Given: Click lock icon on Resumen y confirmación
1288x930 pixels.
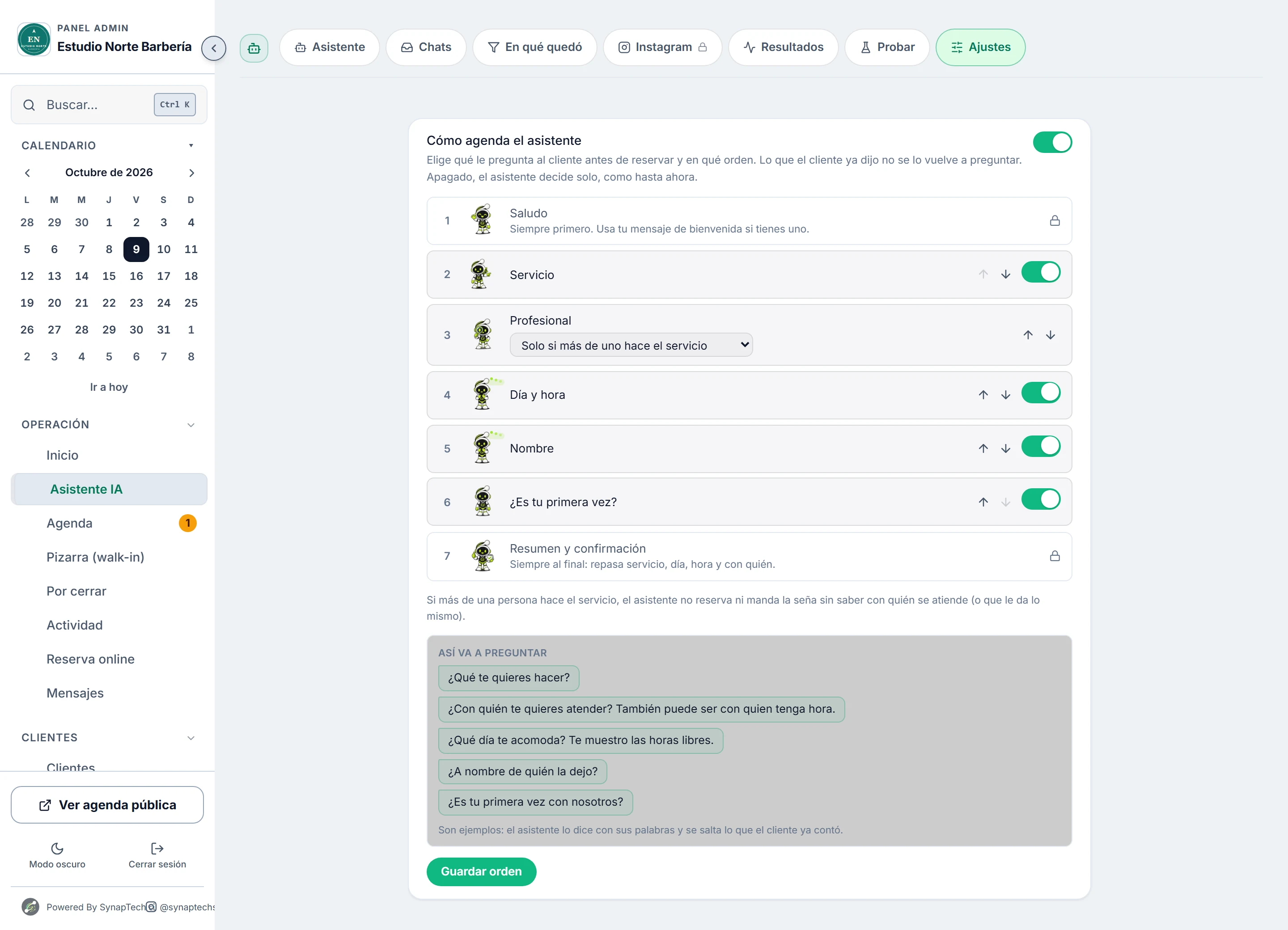Looking at the screenshot, I should (1055, 556).
